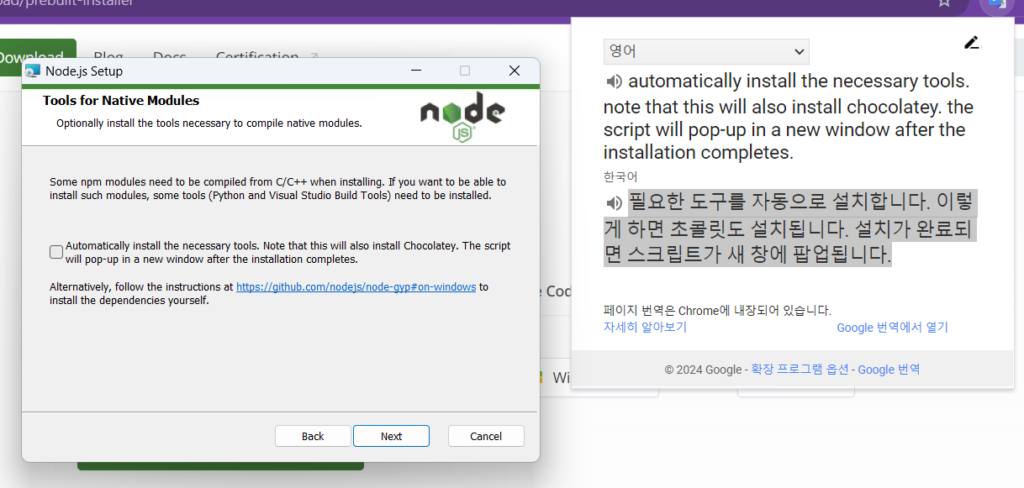This screenshot has width=1024, height=488.
Task: Click the bookmark star in the address bar
Action: 944,3
